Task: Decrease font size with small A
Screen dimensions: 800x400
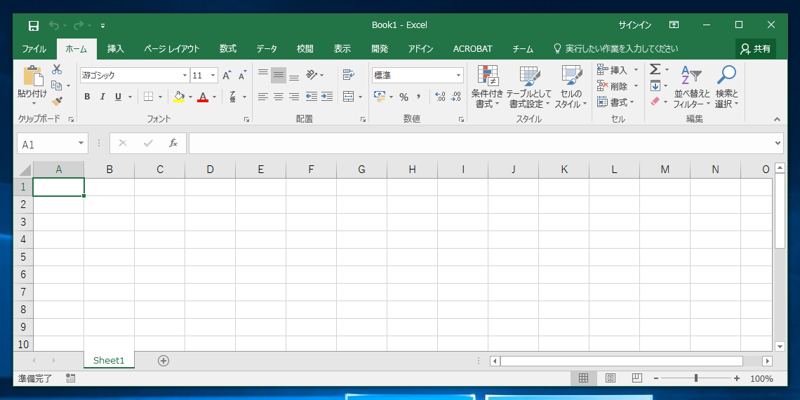Action: click(x=242, y=76)
